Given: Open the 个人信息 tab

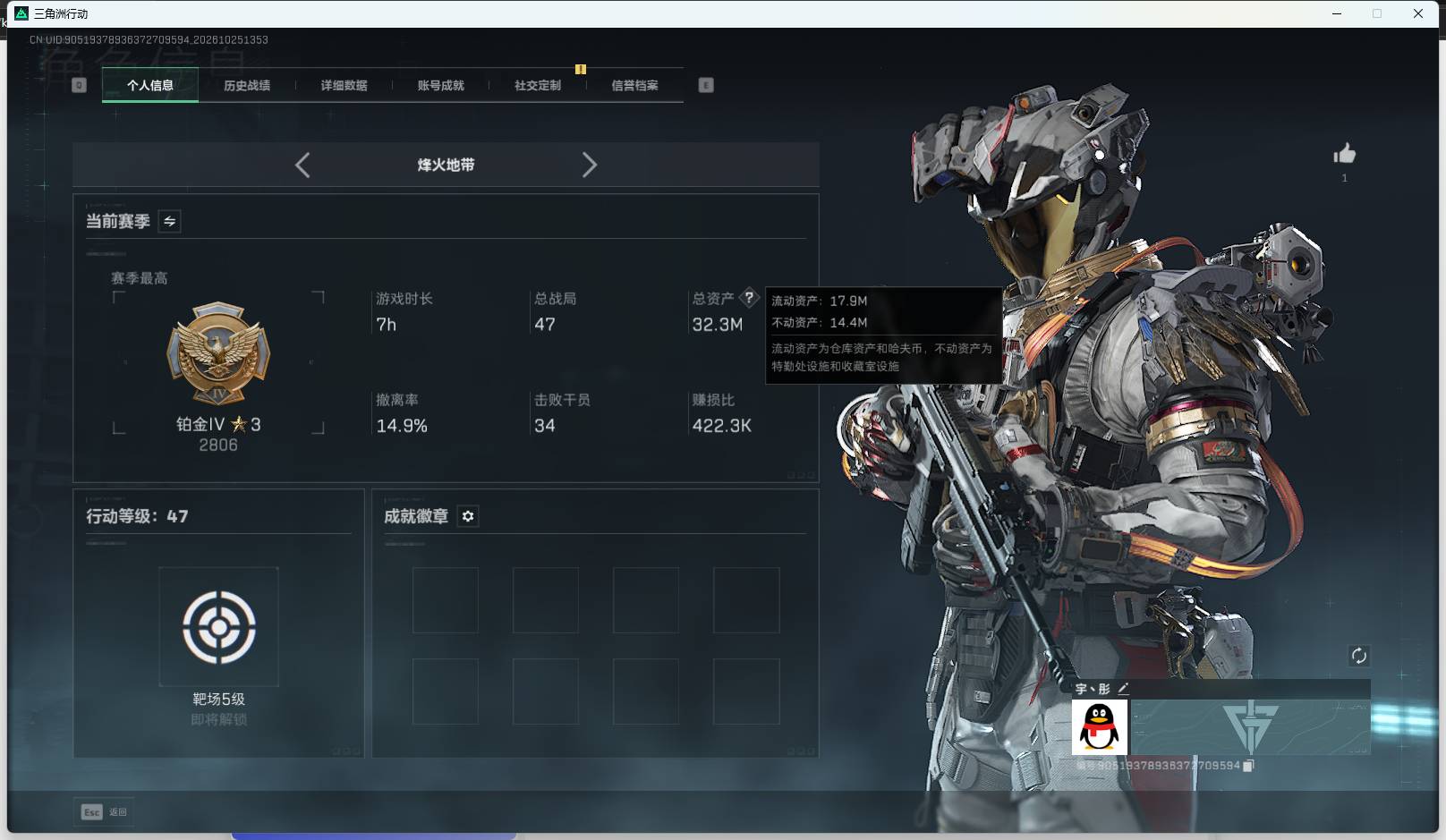Looking at the screenshot, I should point(150,86).
